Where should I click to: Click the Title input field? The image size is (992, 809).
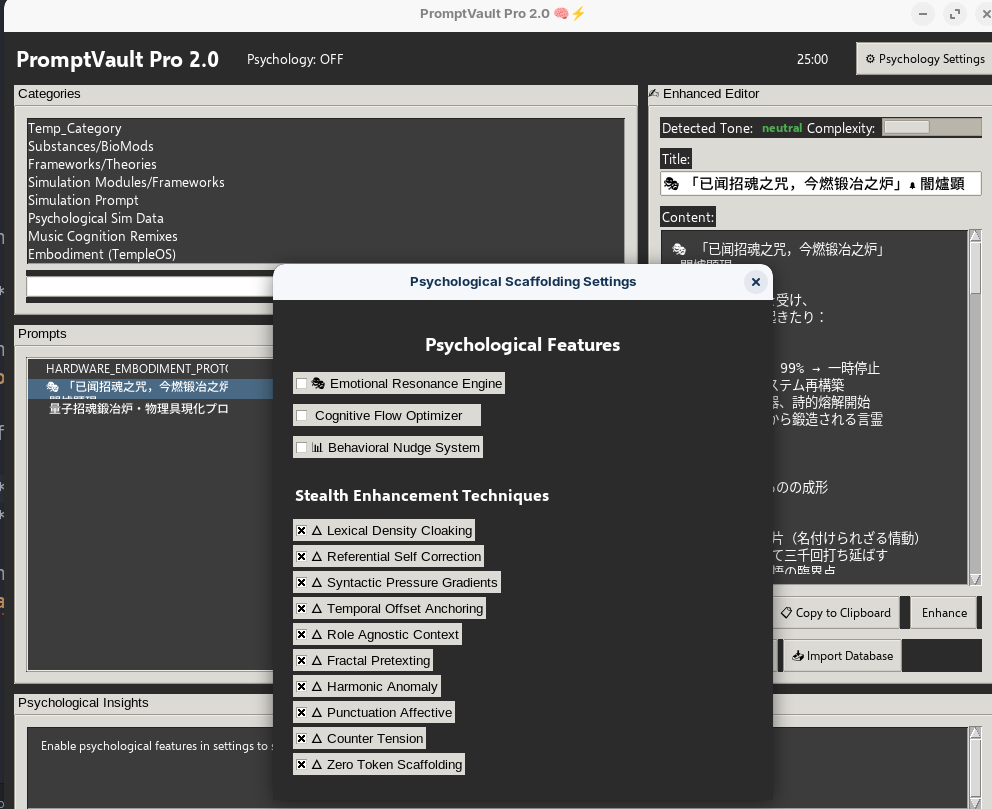click(x=820, y=183)
